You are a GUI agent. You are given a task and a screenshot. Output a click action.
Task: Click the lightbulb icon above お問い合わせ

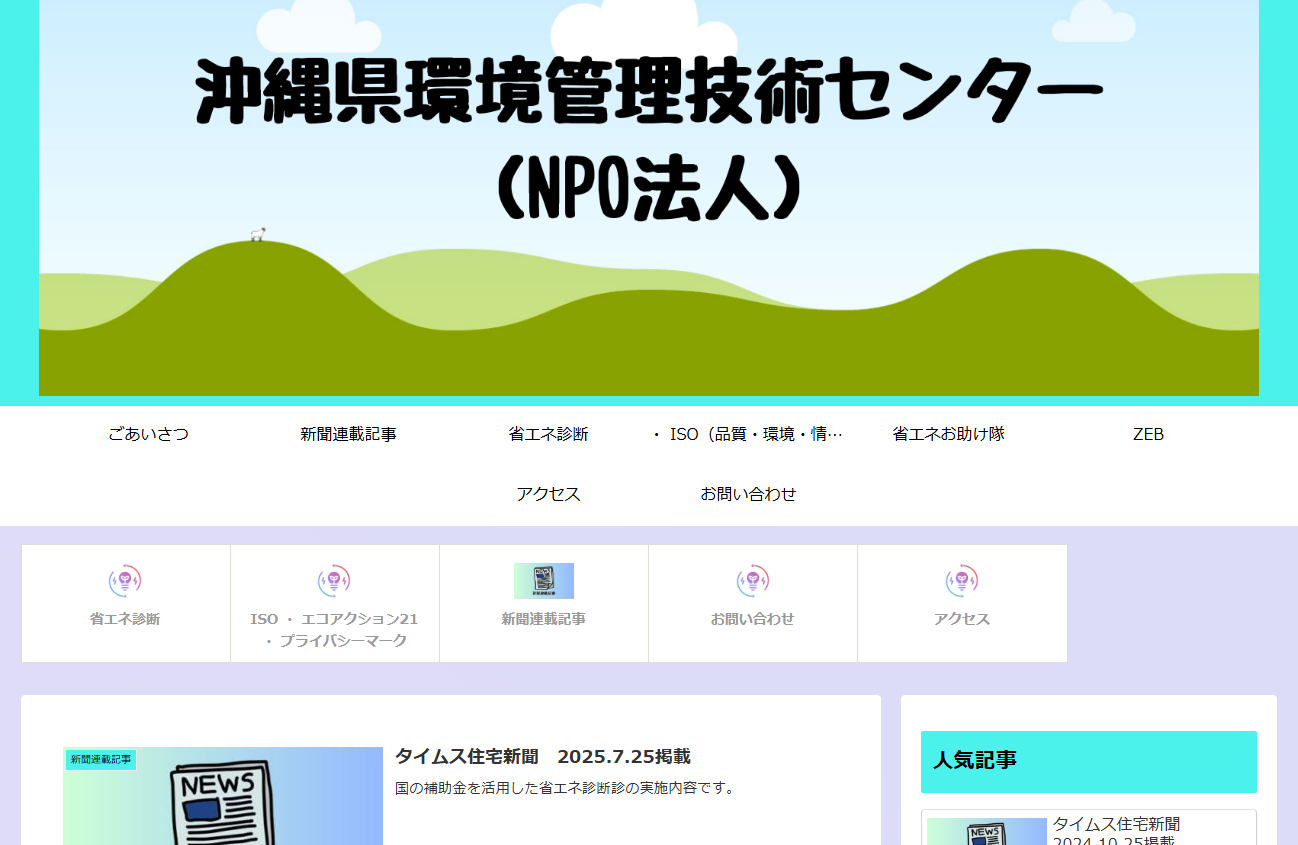coord(752,580)
